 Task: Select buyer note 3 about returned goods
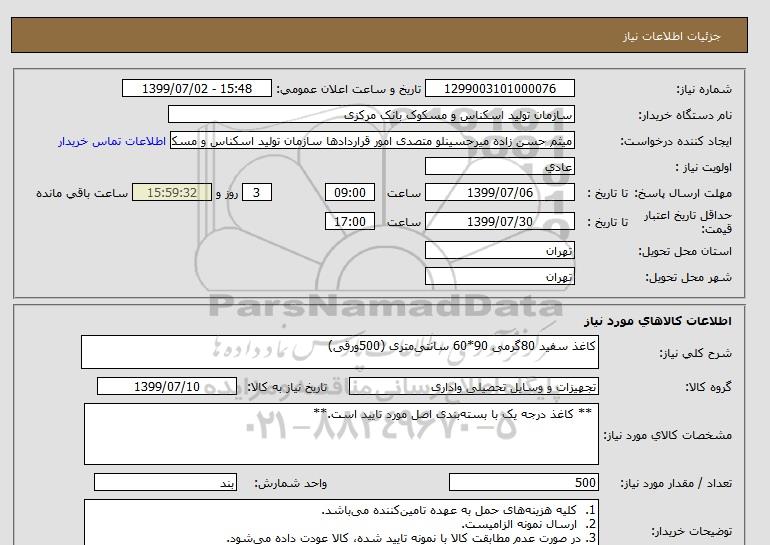412,538
